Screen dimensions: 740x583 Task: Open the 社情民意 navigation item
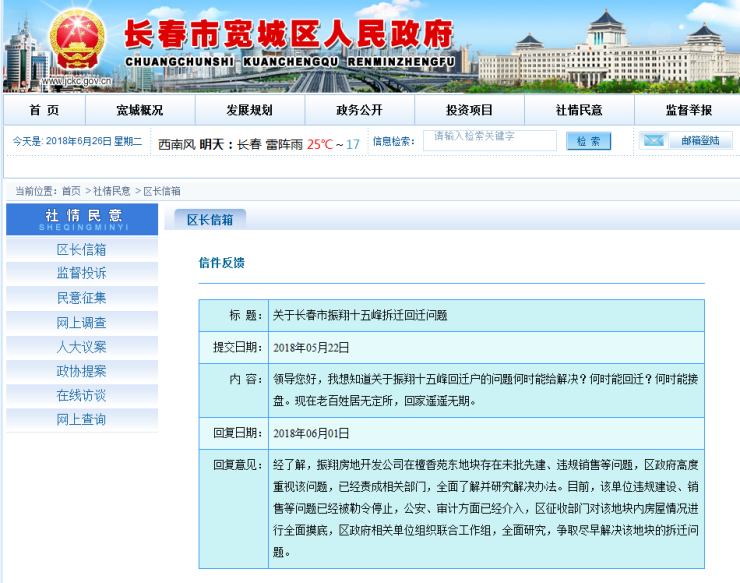point(579,110)
